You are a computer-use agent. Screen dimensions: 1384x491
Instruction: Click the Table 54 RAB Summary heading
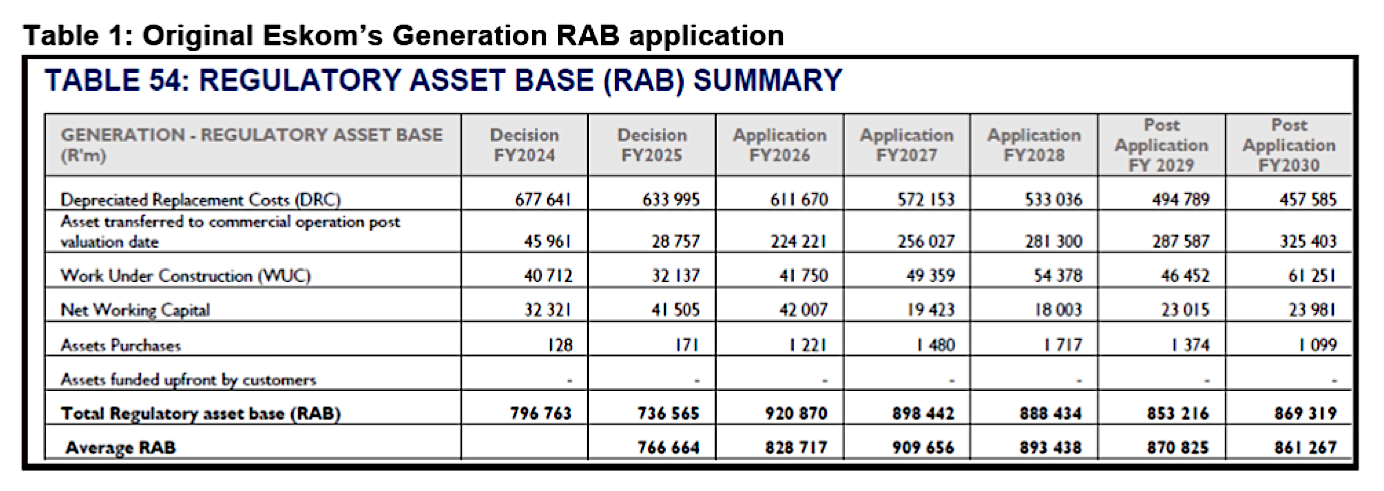[x=443, y=80]
